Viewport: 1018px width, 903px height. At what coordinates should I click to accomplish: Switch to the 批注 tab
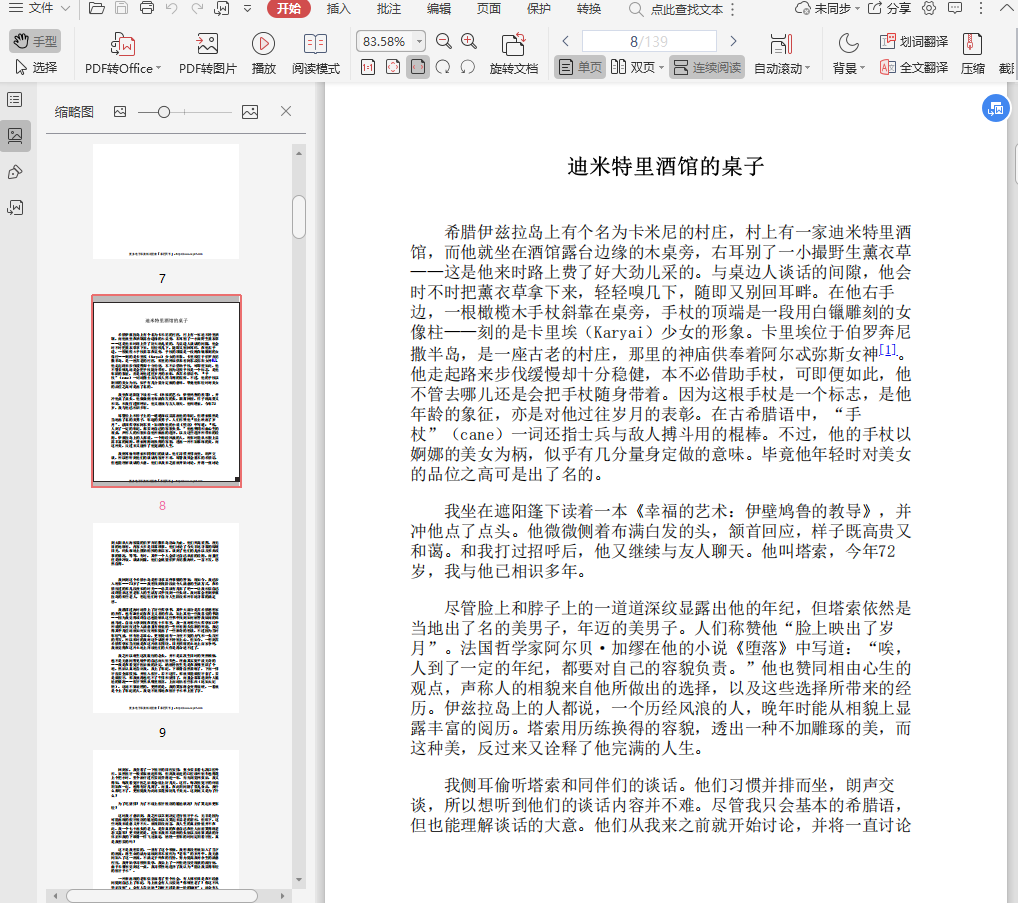tap(389, 8)
